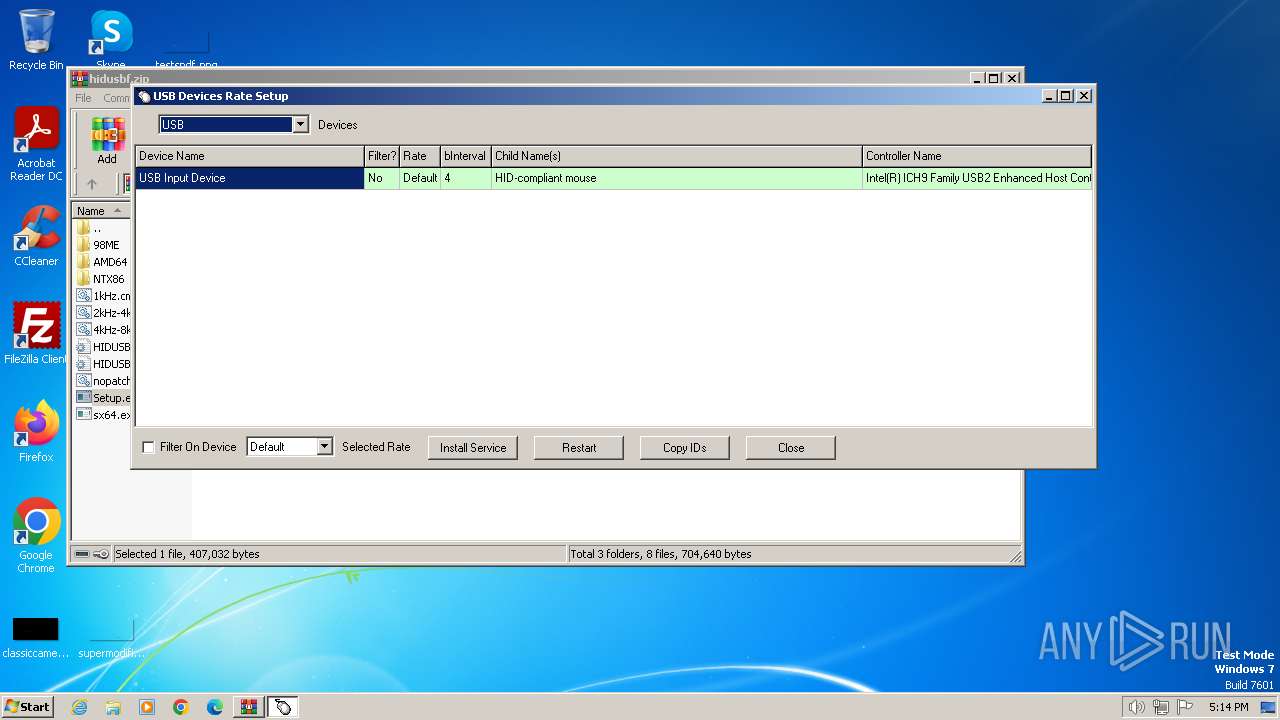Open Chrome from the taskbar
The height and width of the screenshot is (720, 1280).
pyautogui.click(x=181, y=707)
